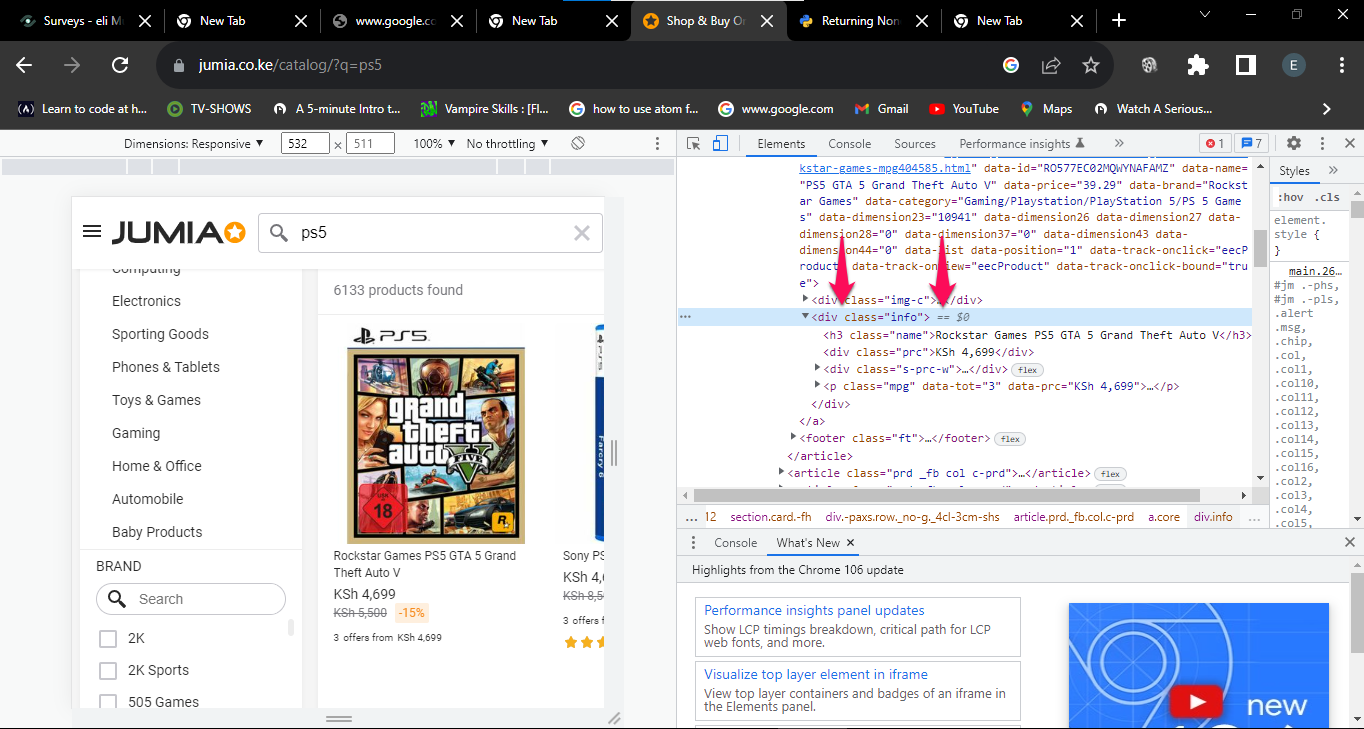Screen dimensions: 1364x729
Task: Click the YouTube bookmark
Action: (964, 108)
